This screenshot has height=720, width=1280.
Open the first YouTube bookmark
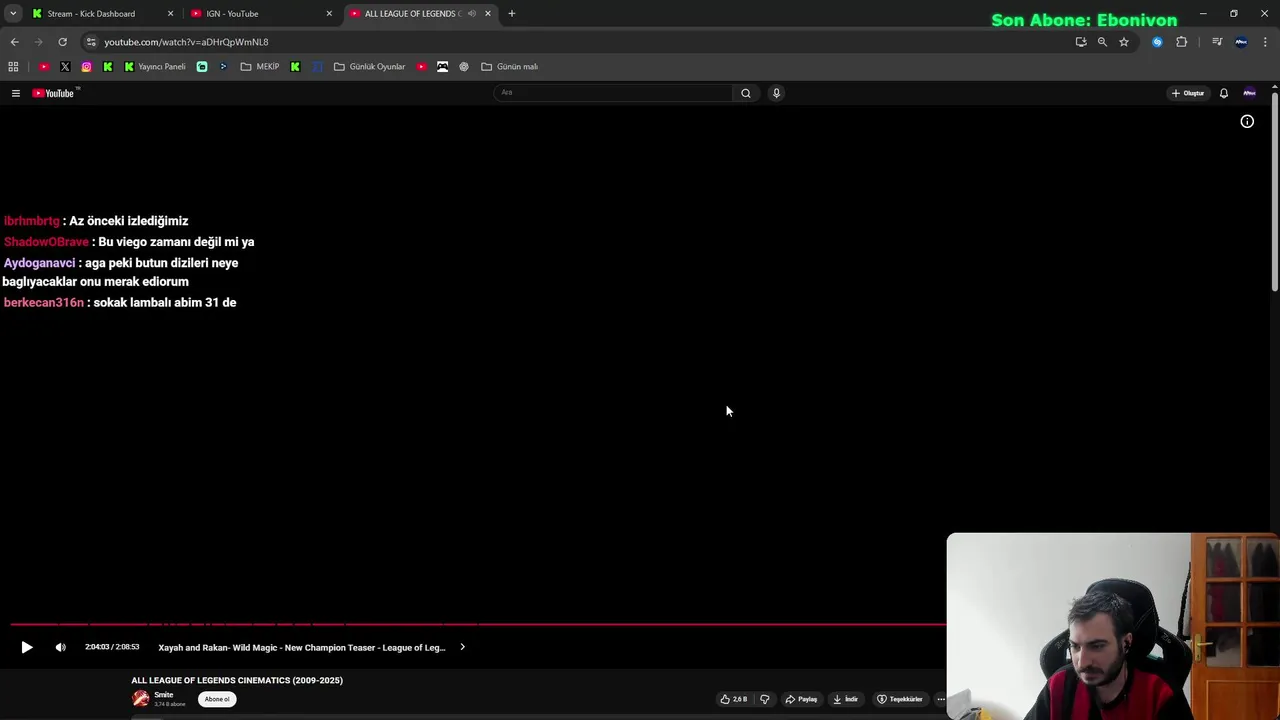pyautogui.click(x=44, y=67)
